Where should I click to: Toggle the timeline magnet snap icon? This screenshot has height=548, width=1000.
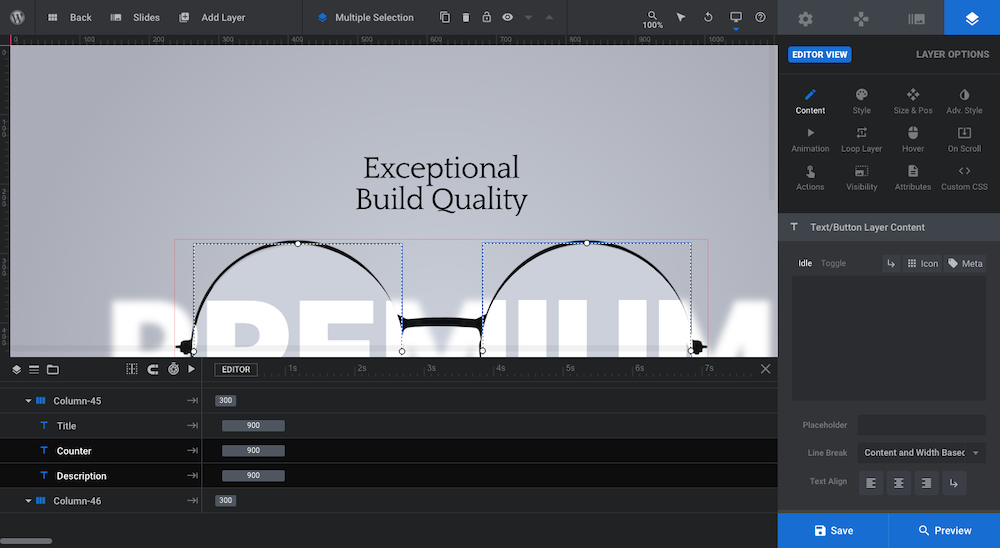pos(153,369)
